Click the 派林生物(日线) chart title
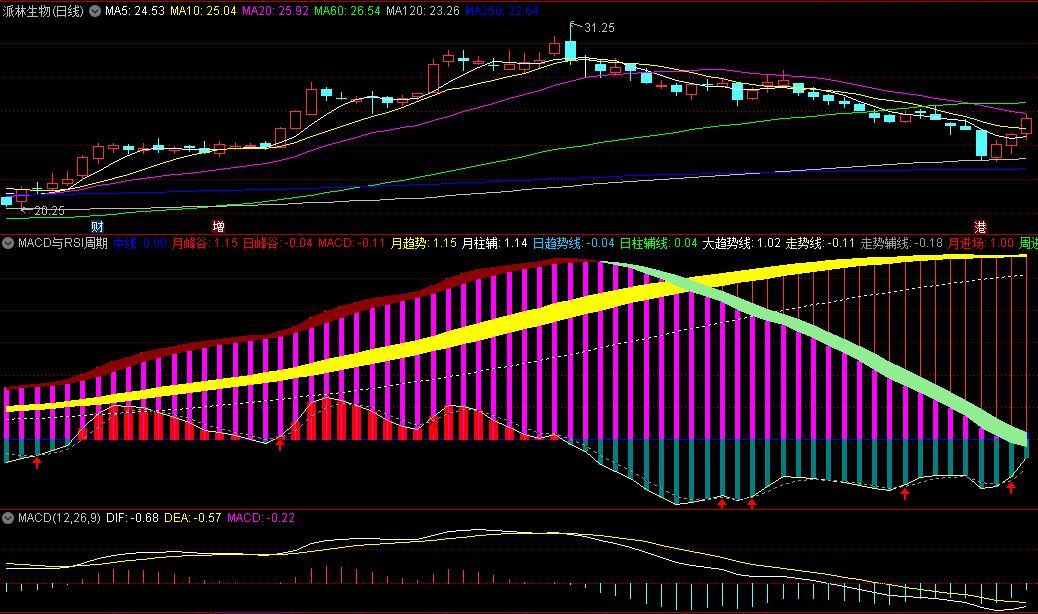The height and width of the screenshot is (614, 1038). click(x=43, y=11)
